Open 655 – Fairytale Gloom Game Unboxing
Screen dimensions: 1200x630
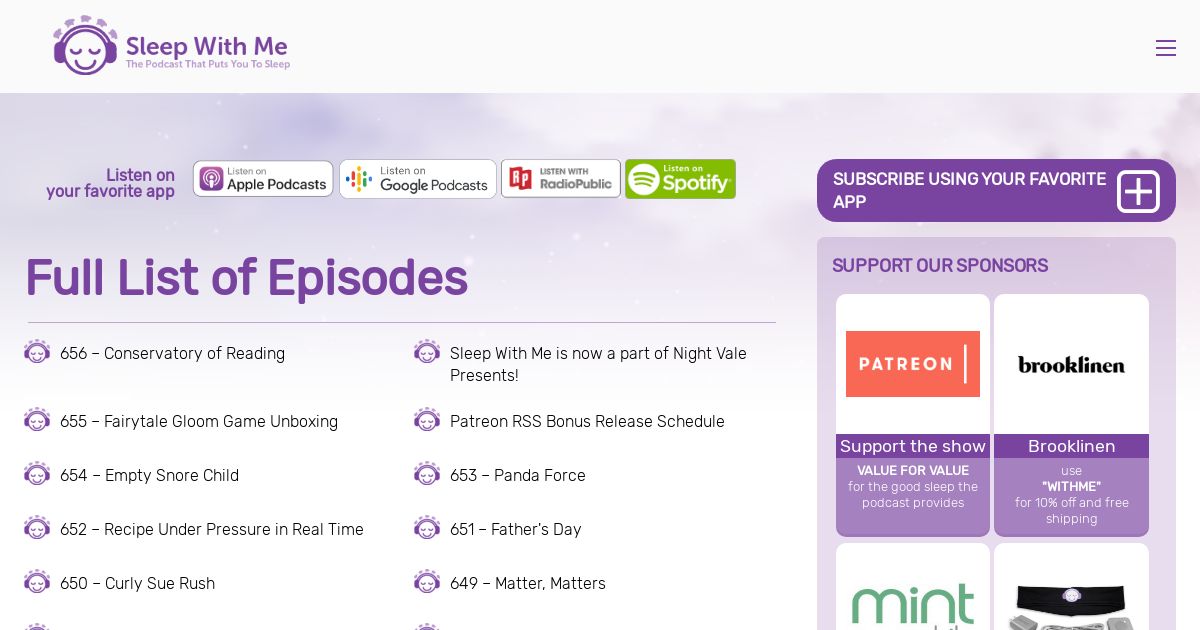pos(199,421)
